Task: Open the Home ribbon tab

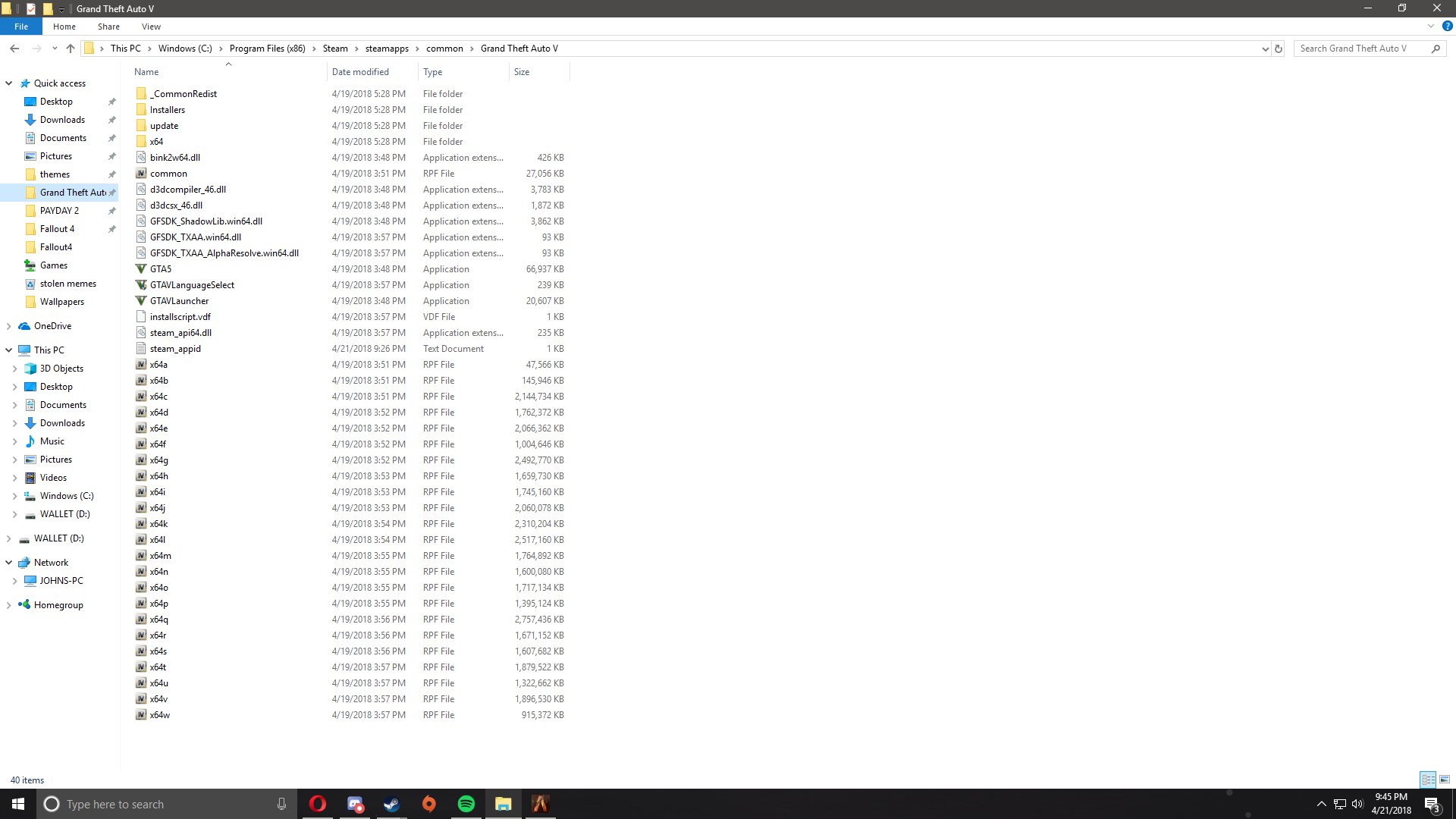Action: coord(64,27)
